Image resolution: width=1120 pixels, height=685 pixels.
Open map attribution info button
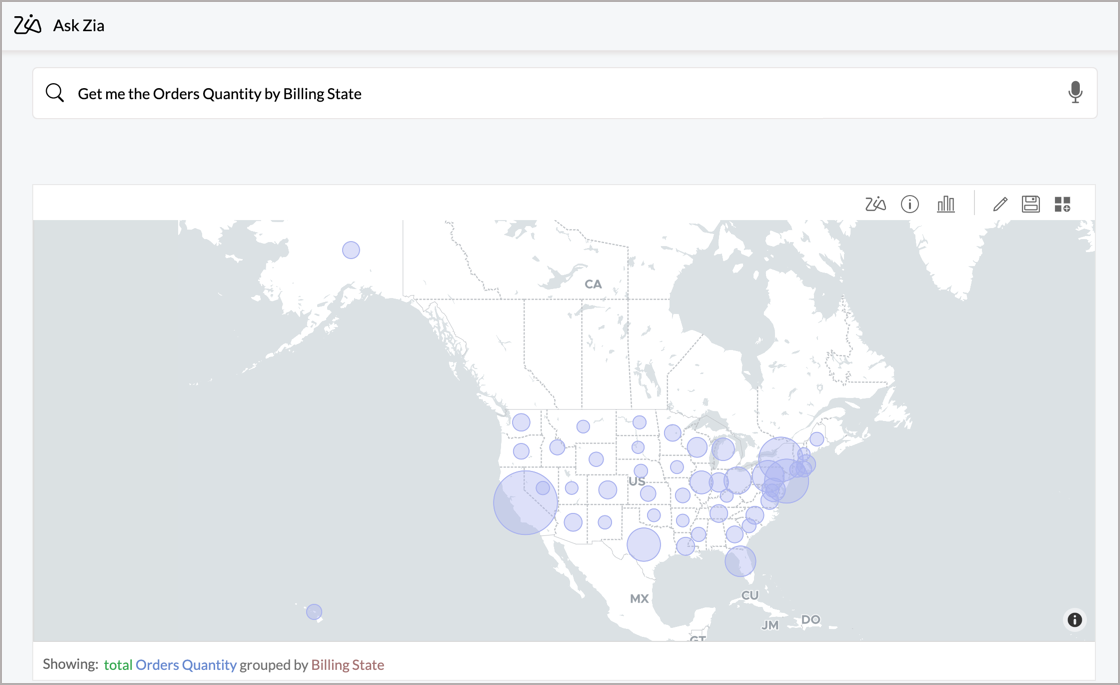pyautogui.click(x=1074, y=620)
